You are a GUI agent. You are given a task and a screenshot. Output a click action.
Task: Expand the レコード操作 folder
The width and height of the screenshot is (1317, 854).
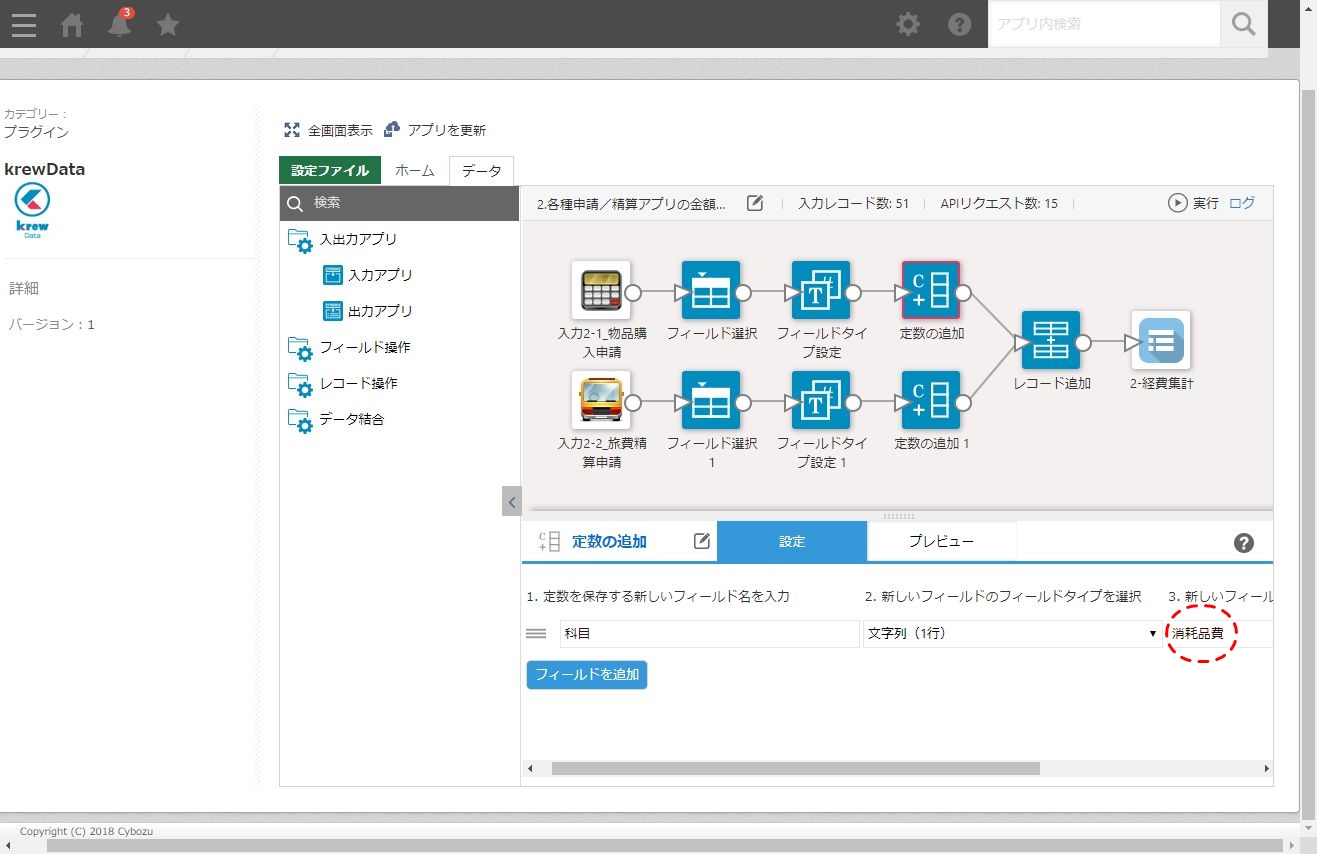[x=343, y=383]
